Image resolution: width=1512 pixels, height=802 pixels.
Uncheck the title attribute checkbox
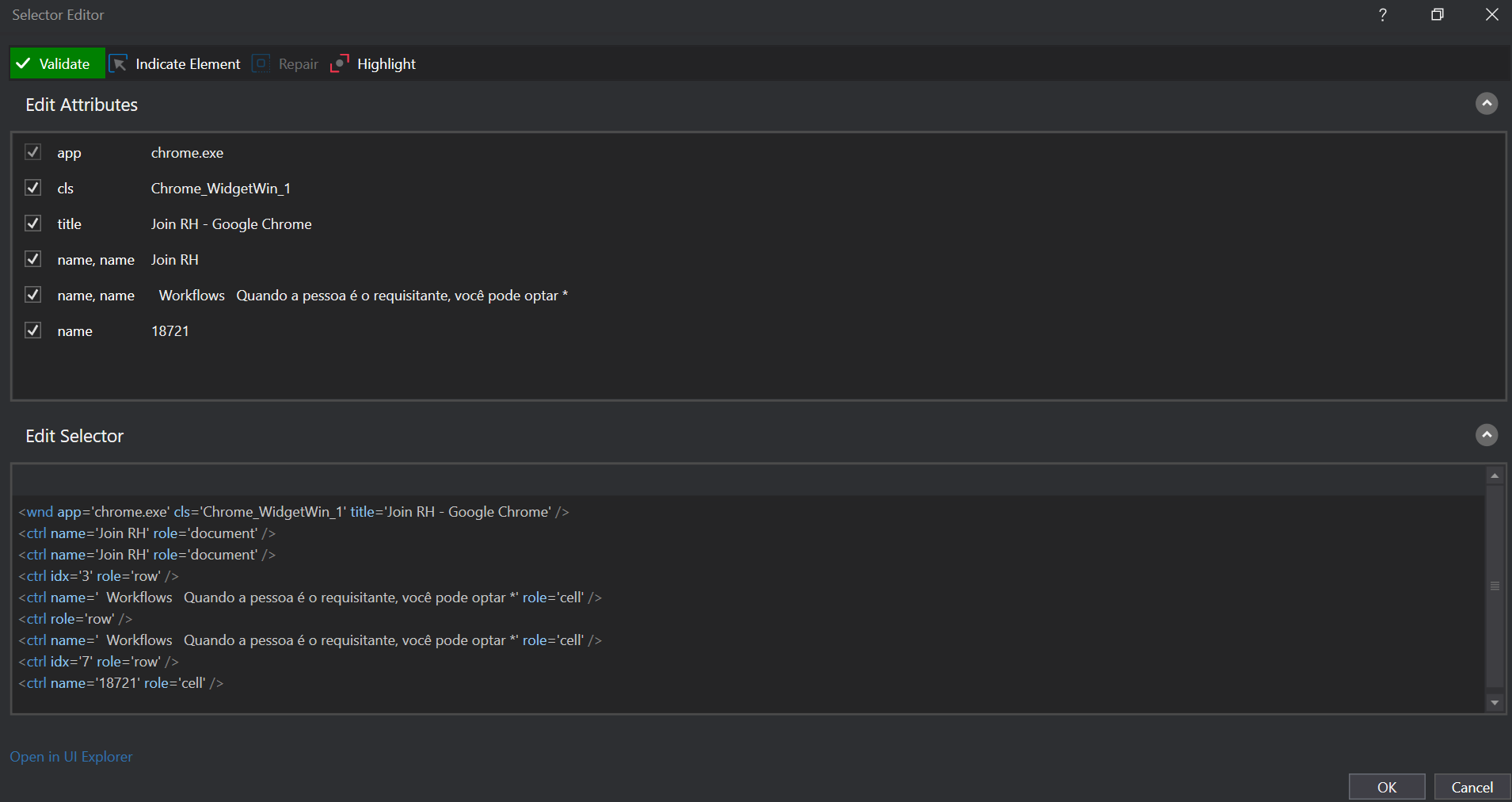32,223
